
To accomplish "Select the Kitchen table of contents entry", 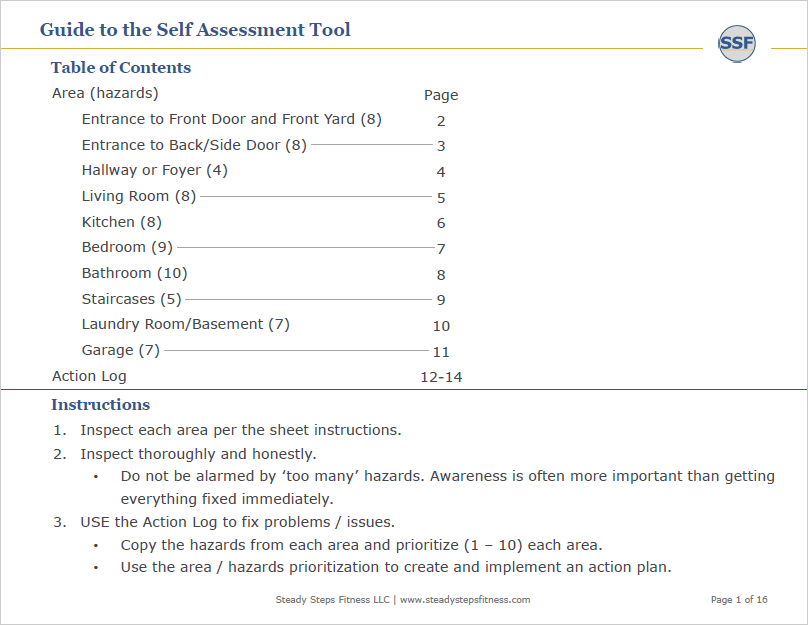I will click(x=121, y=222).
